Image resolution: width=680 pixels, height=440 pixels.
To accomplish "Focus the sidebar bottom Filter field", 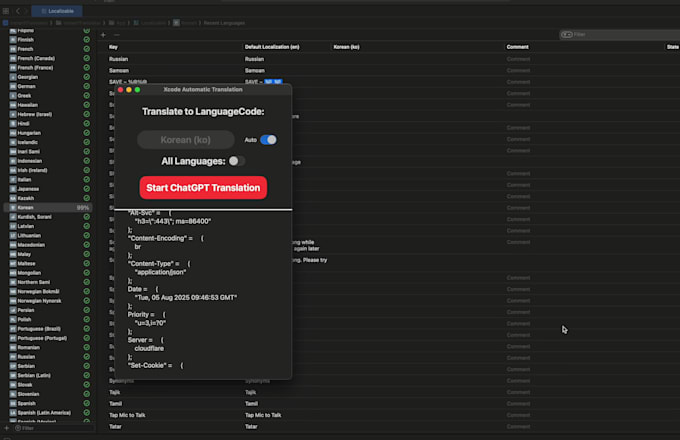I will (x=53, y=428).
